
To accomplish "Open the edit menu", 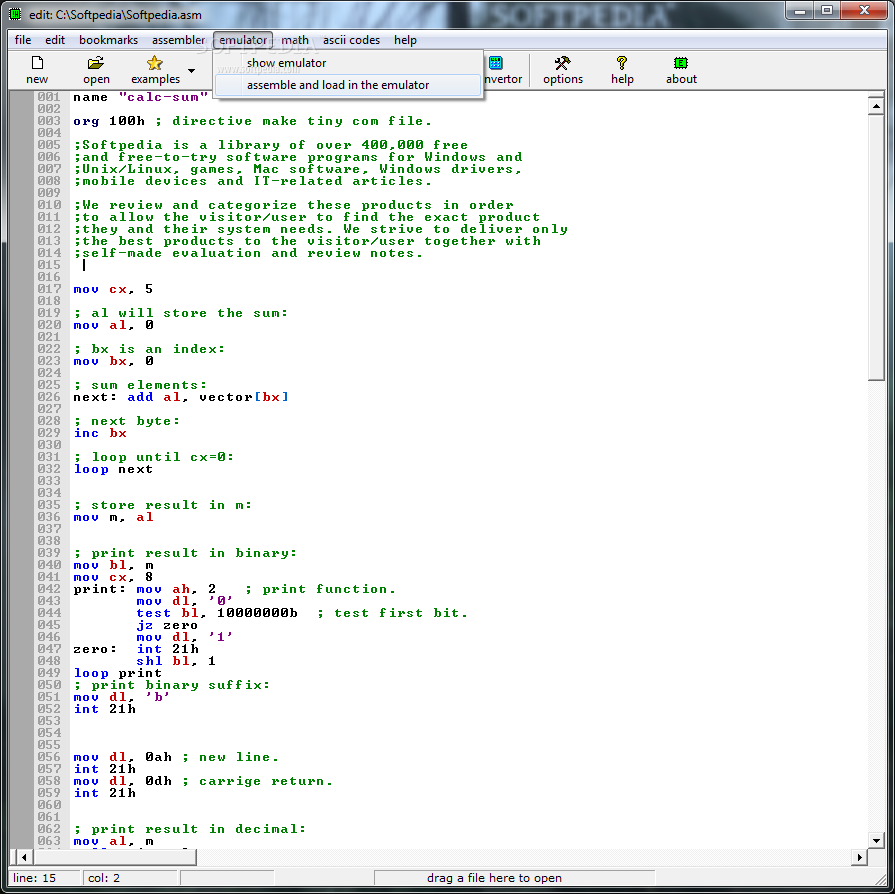I will point(55,40).
